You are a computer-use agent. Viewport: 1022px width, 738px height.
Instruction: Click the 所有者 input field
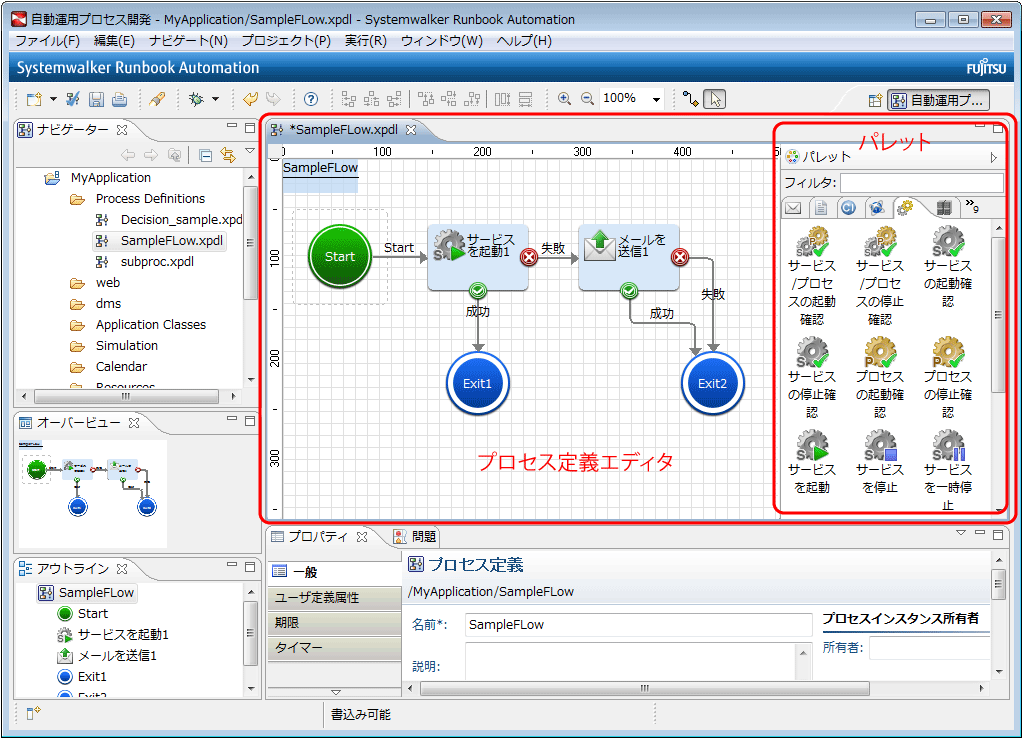929,647
